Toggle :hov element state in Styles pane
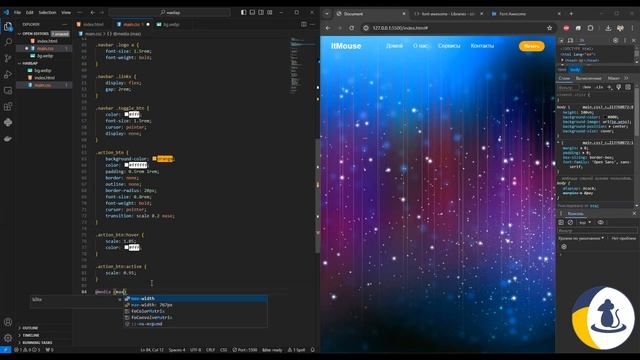The height and width of the screenshot is (360, 640). (x=587, y=87)
